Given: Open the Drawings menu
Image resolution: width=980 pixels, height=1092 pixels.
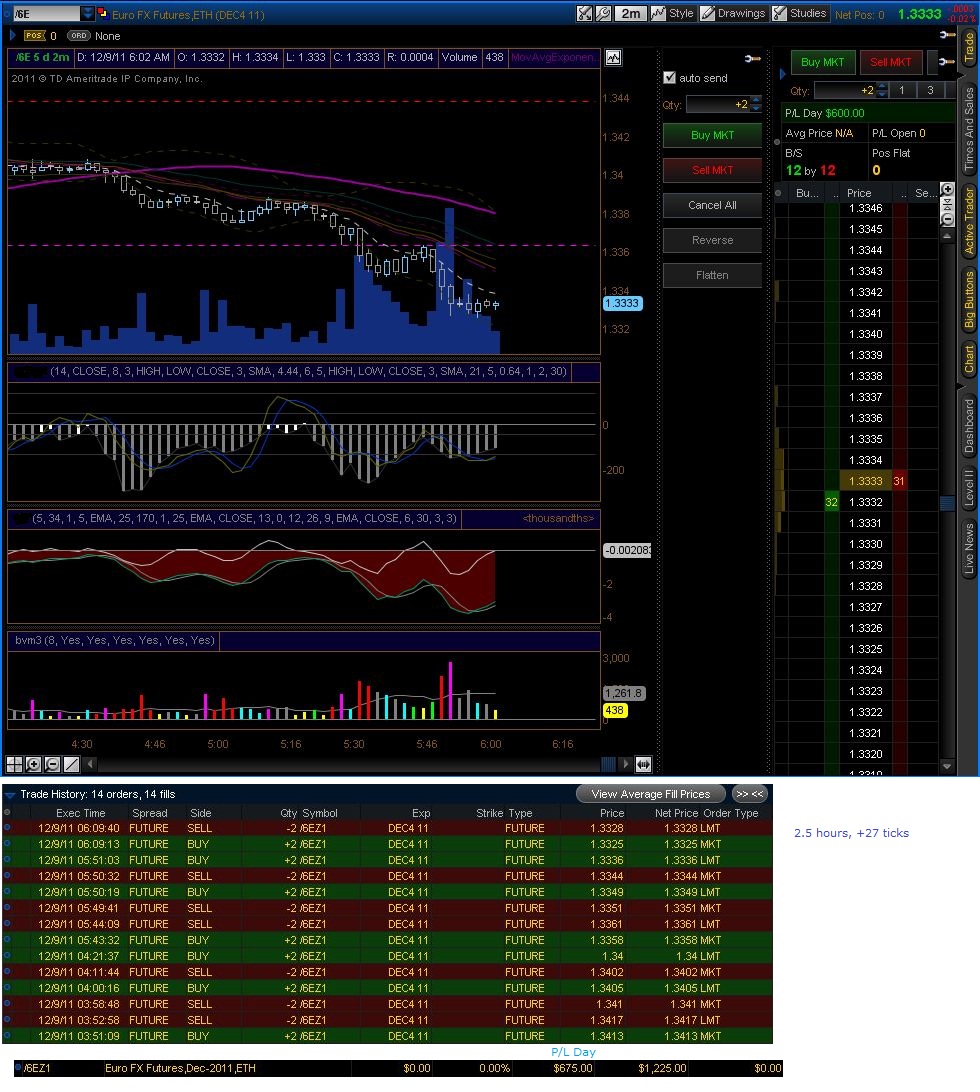Looking at the screenshot, I should (733, 13).
